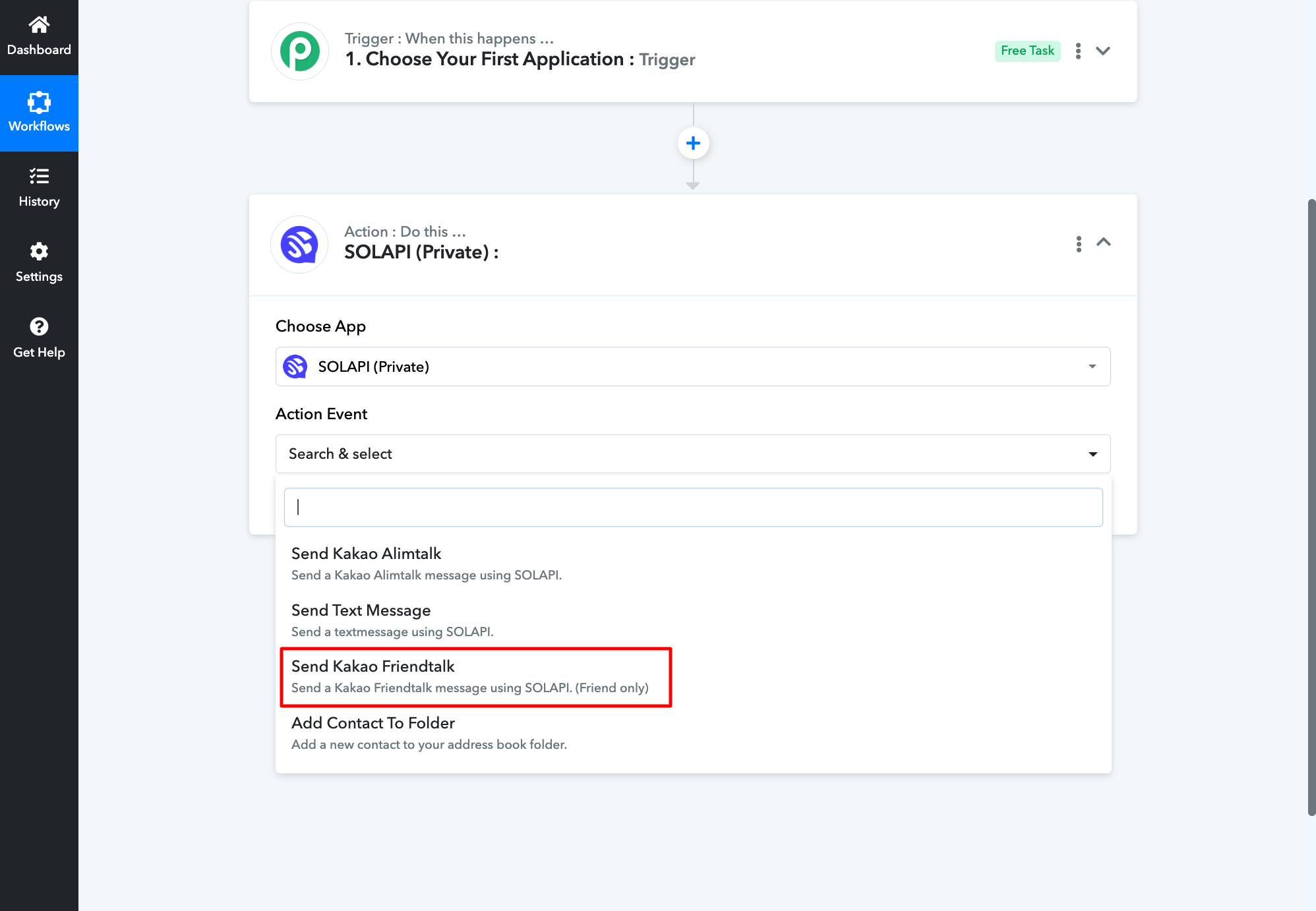This screenshot has height=911, width=1316.
Task: Click the Pabbly trigger app logo
Action: pos(300,51)
